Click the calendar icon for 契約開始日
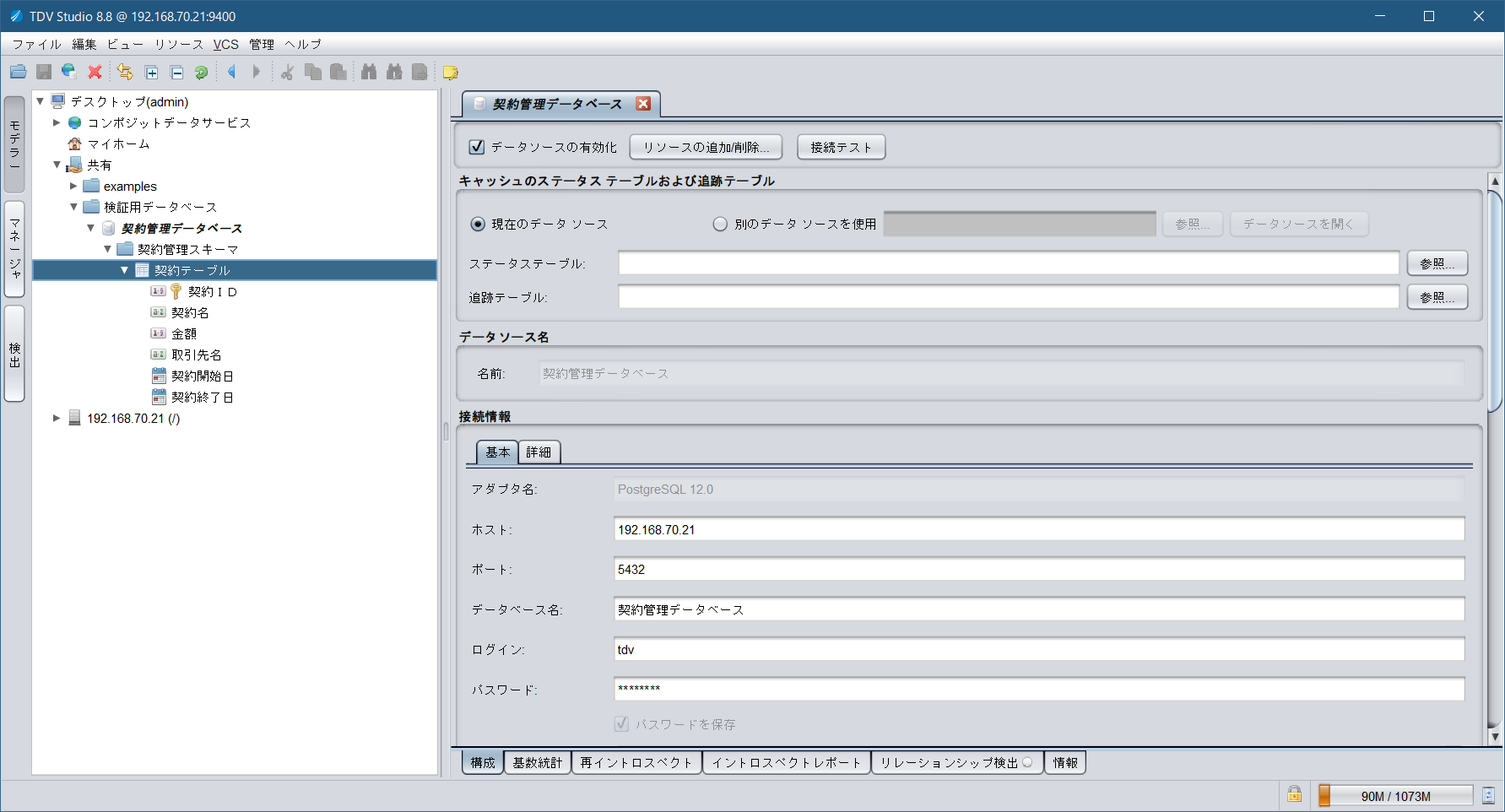Viewport: 1505px width, 812px height. (159, 376)
